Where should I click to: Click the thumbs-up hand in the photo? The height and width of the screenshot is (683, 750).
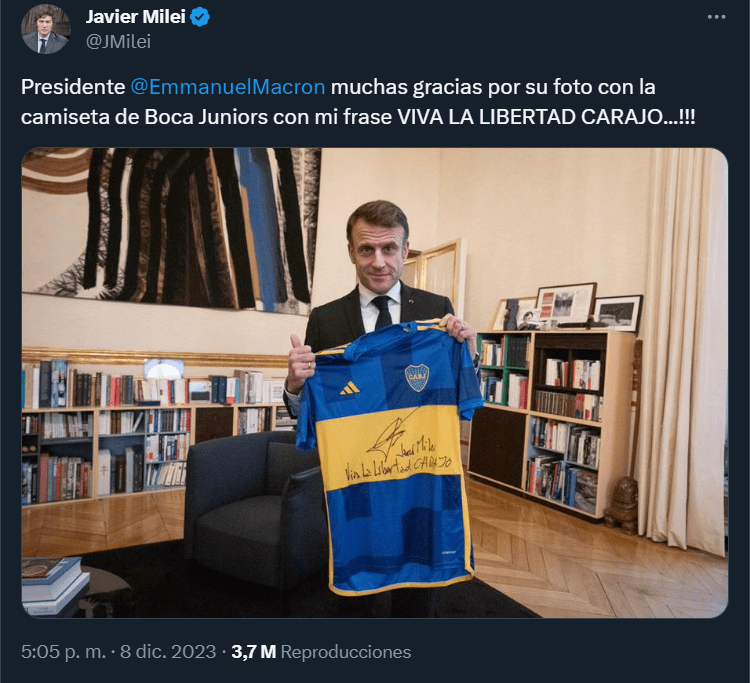coord(300,364)
